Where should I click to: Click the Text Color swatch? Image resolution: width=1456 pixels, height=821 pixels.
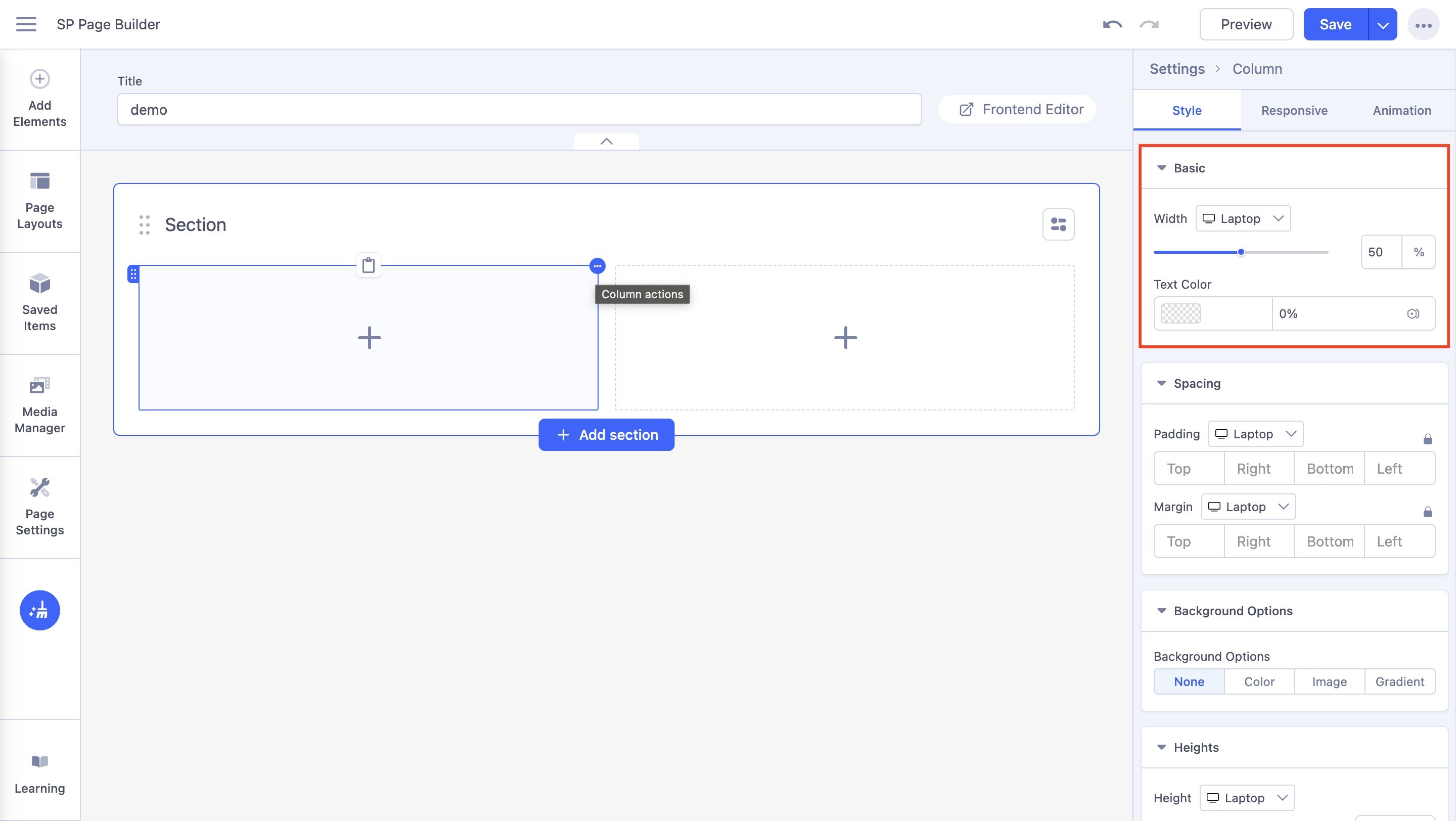(x=1180, y=313)
